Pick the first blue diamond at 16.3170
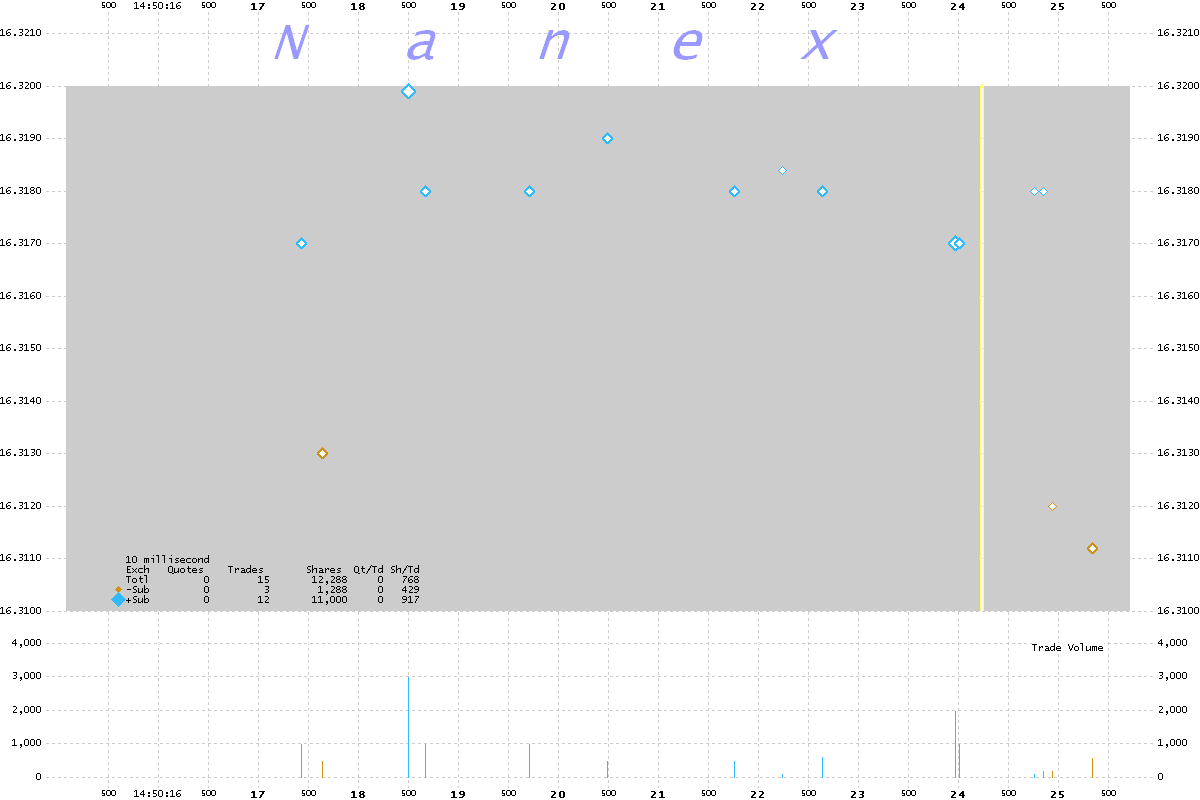This screenshot has height=800, width=1200. point(301,243)
